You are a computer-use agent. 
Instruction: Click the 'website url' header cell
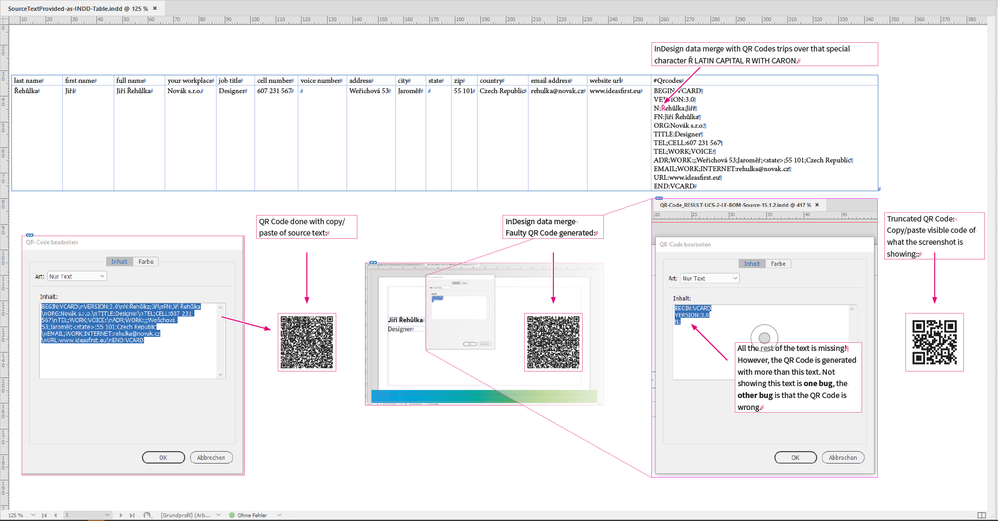(619, 81)
